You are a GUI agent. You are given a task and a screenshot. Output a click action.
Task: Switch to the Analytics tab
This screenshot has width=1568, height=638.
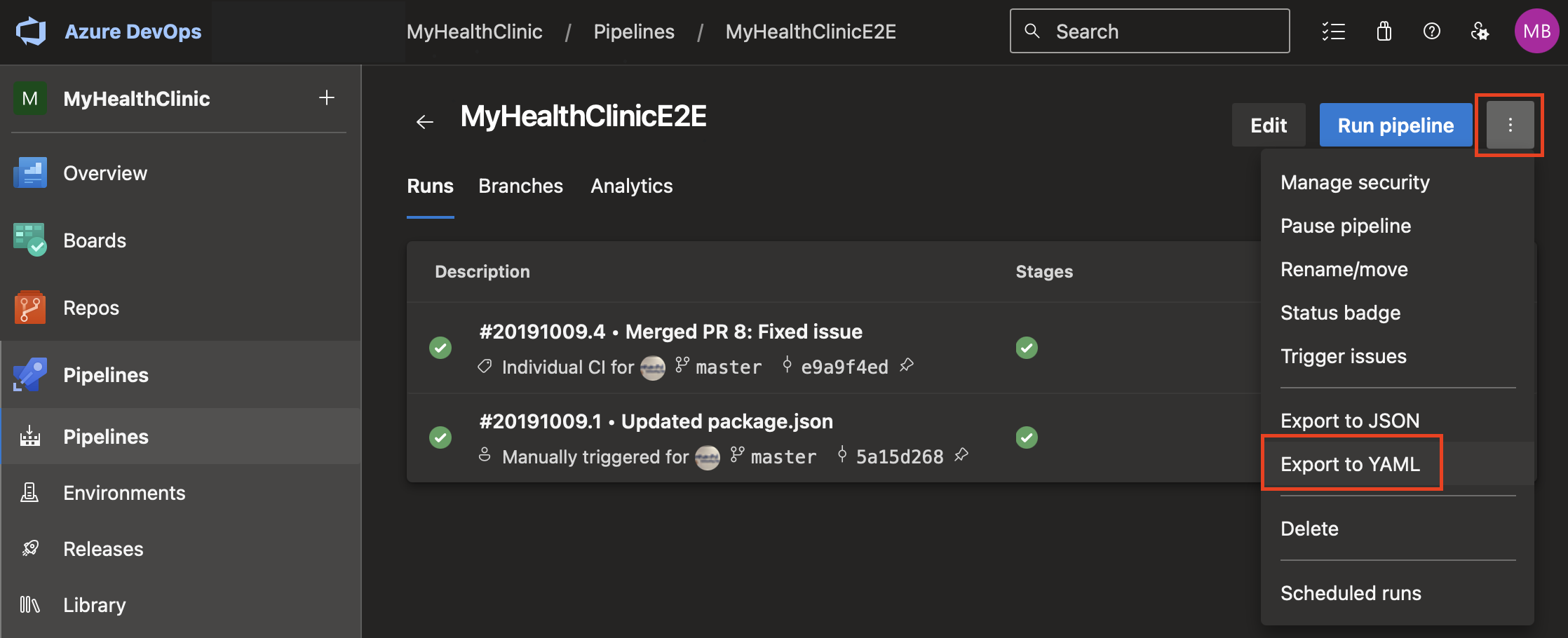coord(631,186)
